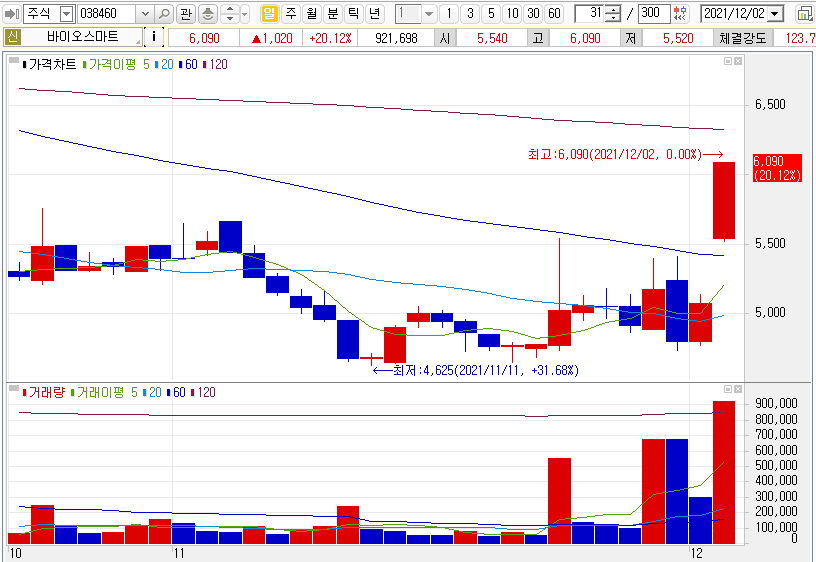Click the 체결강도 label
816x562 pixels.
click(x=743, y=38)
